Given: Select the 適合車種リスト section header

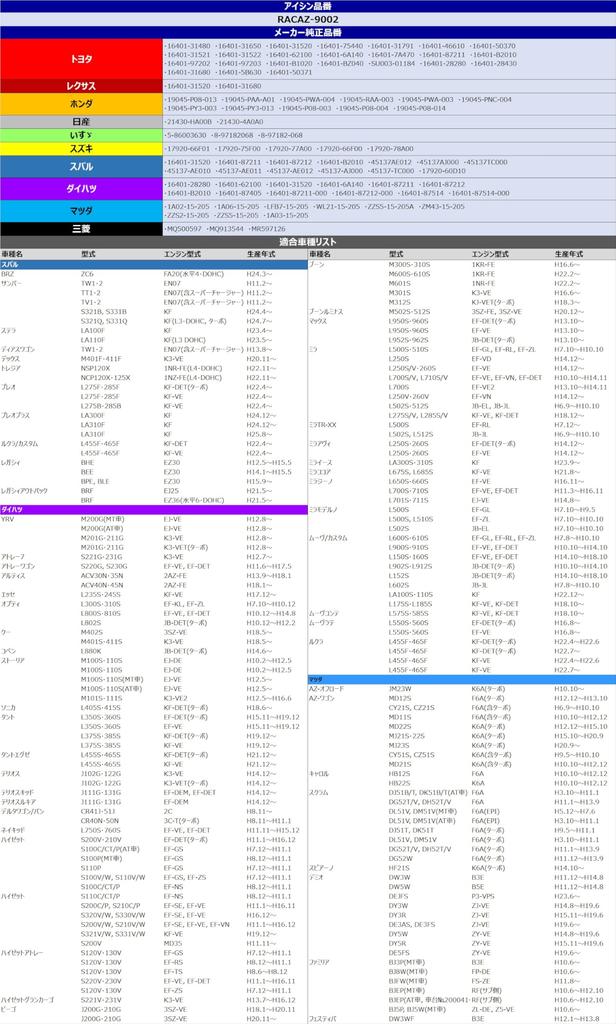Looking at the screenshot, I should (308, 242).
